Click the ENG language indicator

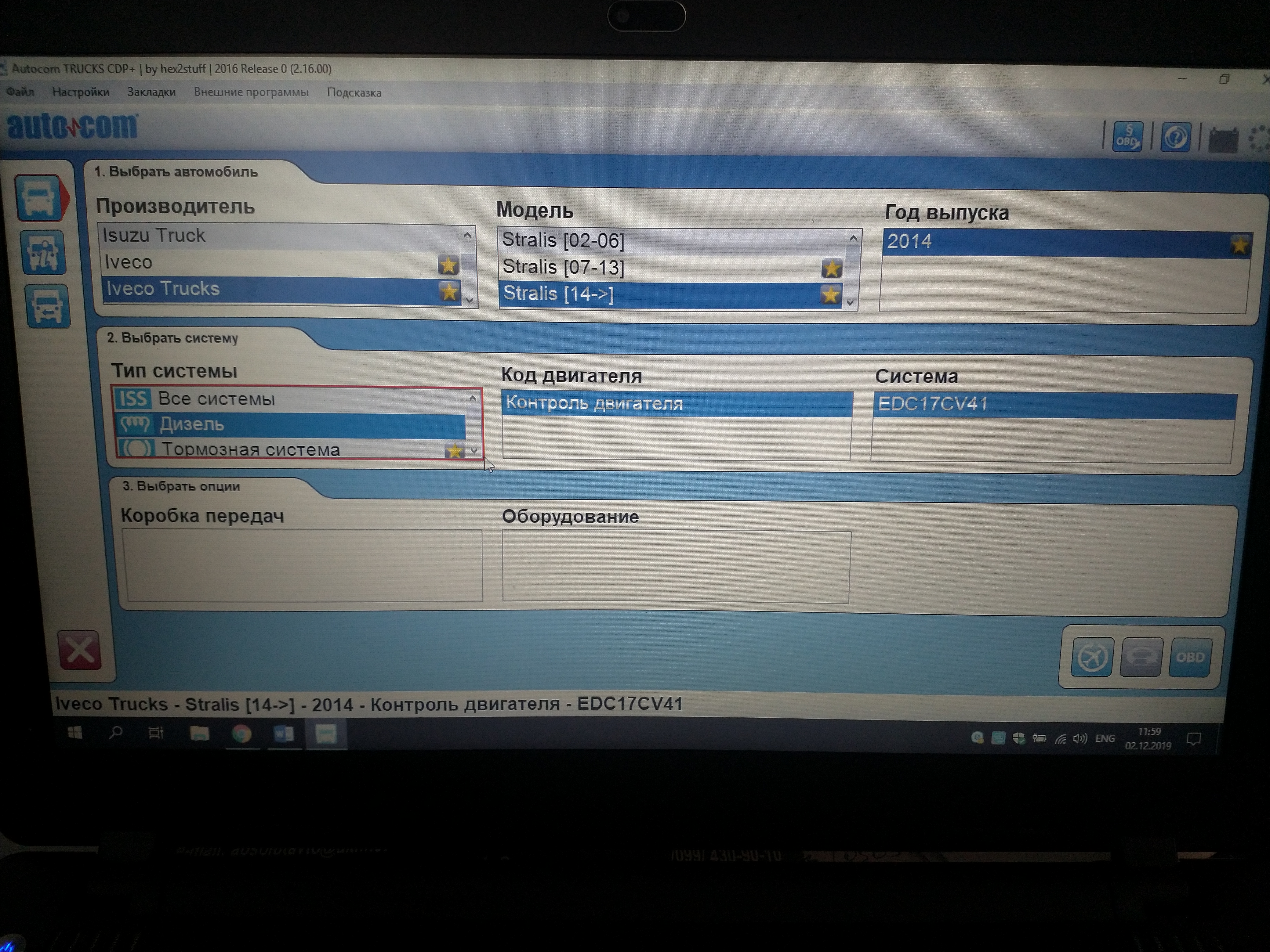point(1105,738)
